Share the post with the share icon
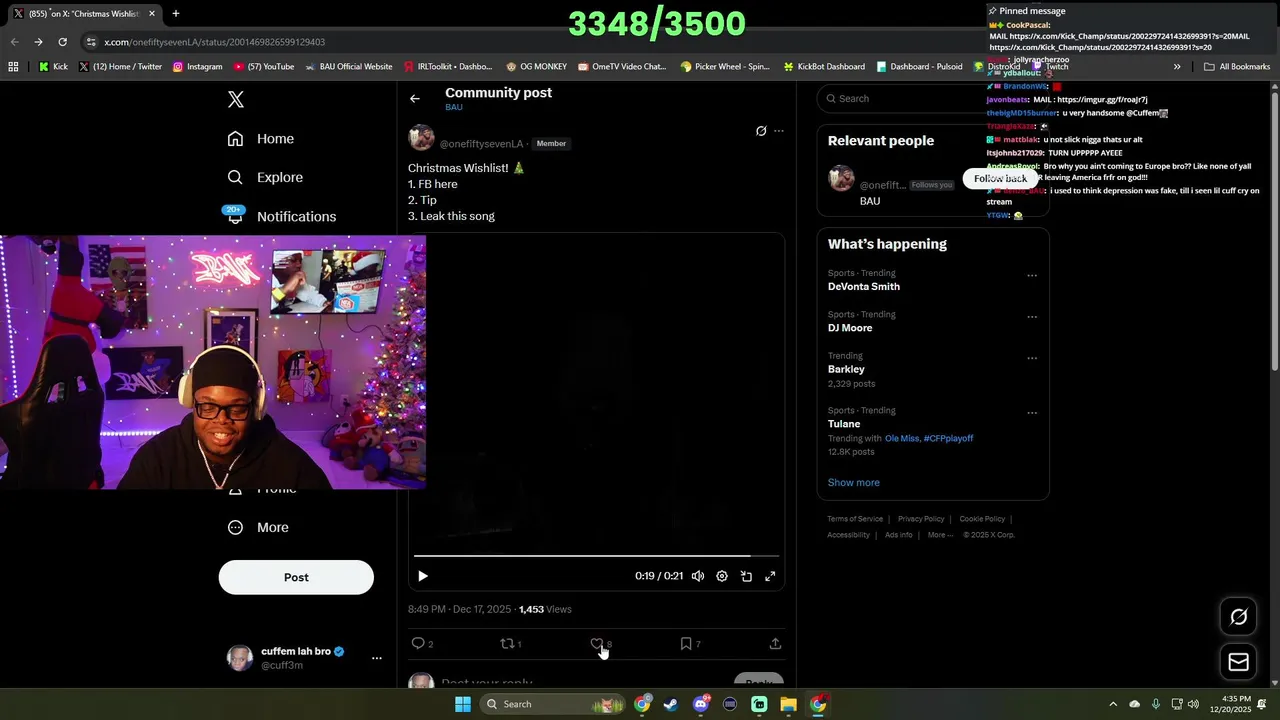Viewport: 1280px width, 720px height. (775, 644)
